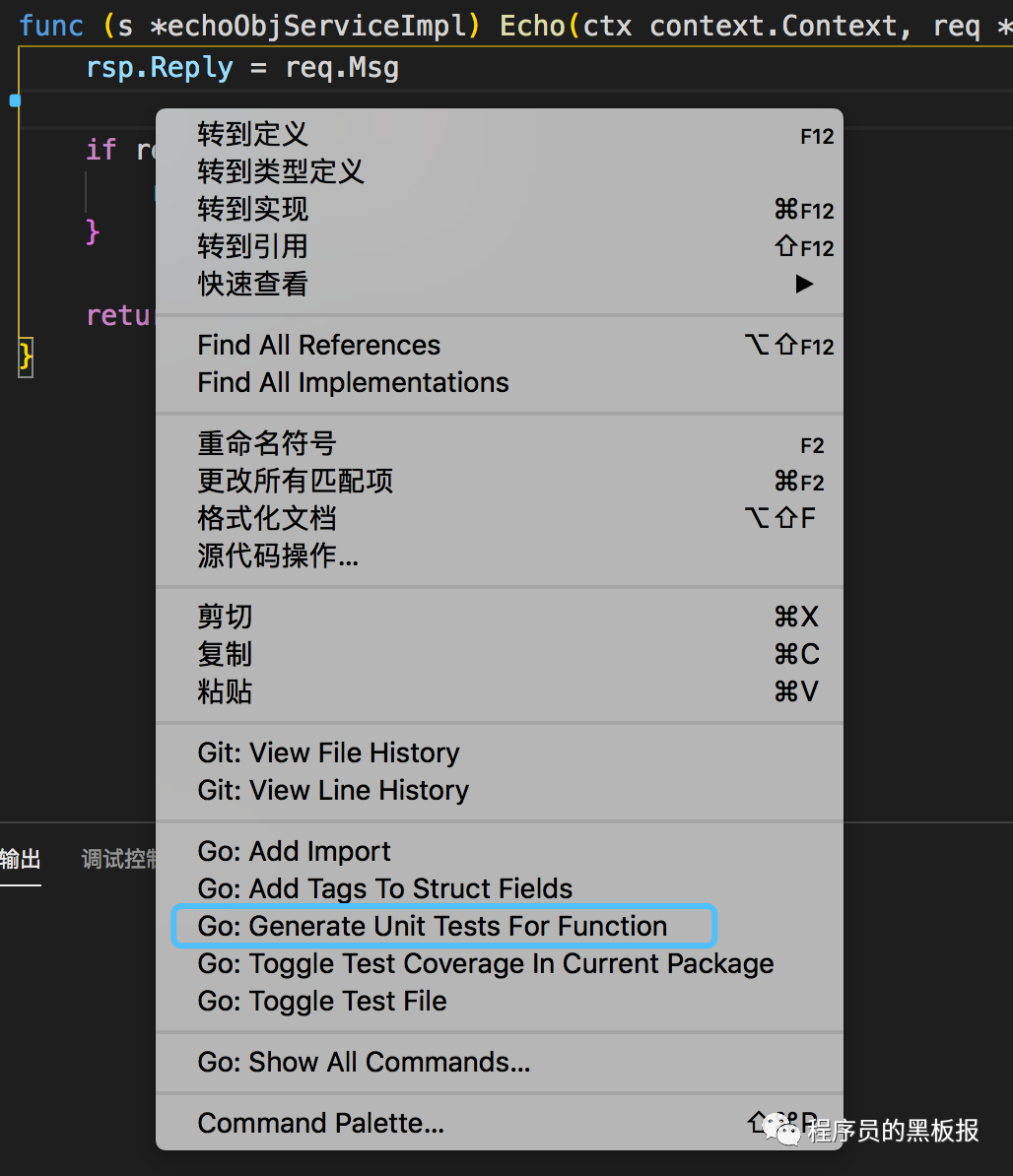The width and height of the screenshot is (1013, 1176).
Task: Choose Git: View File History
Action: 328,752
